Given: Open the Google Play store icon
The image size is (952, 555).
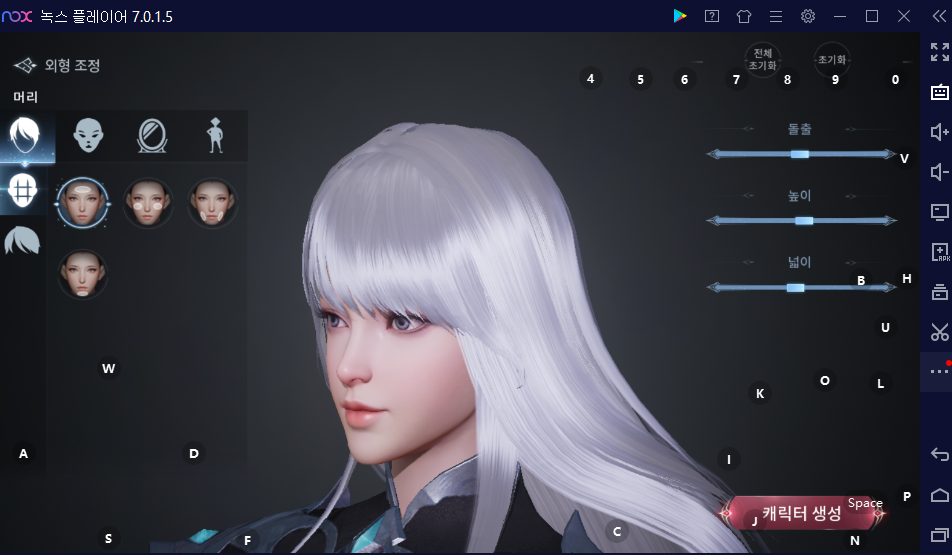Looking at the screenshot, I should click(679, 16).
